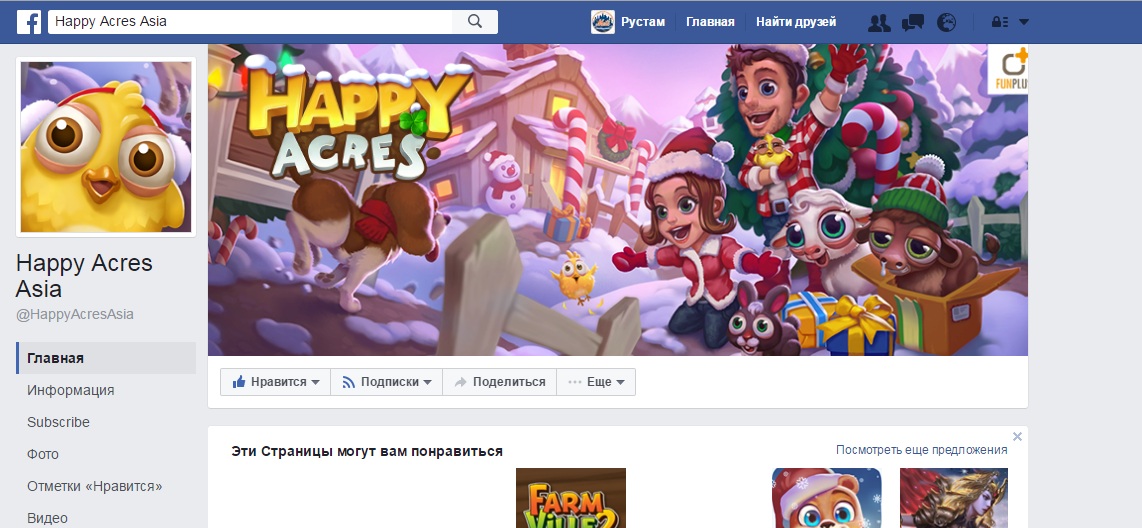Open the friend requests icon

click(879, 23)
